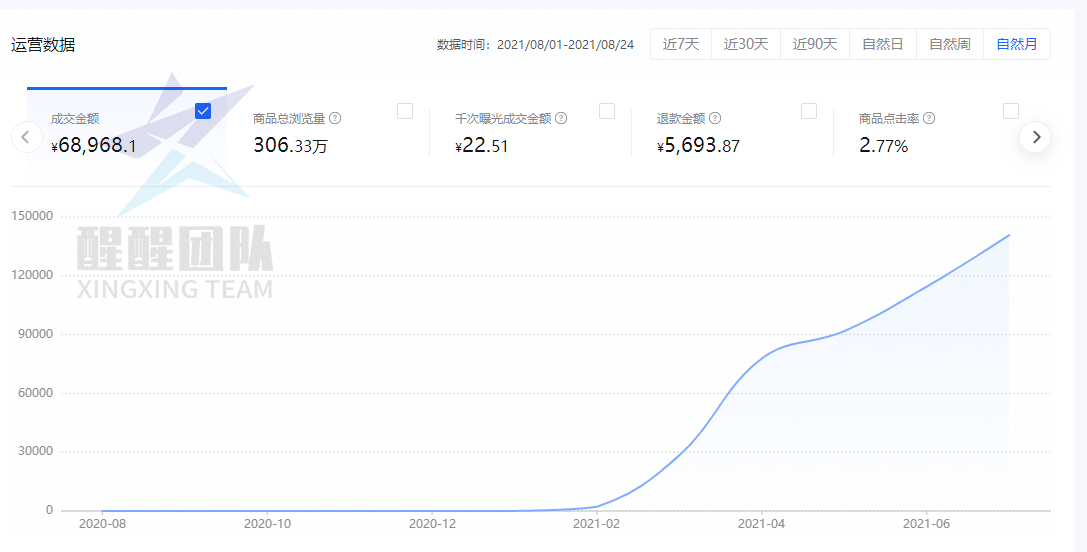Image resolution: width=1087 pixels, height=552 pixels.
Task: Click the 2021-06 axis label
Action: point(925,524)
